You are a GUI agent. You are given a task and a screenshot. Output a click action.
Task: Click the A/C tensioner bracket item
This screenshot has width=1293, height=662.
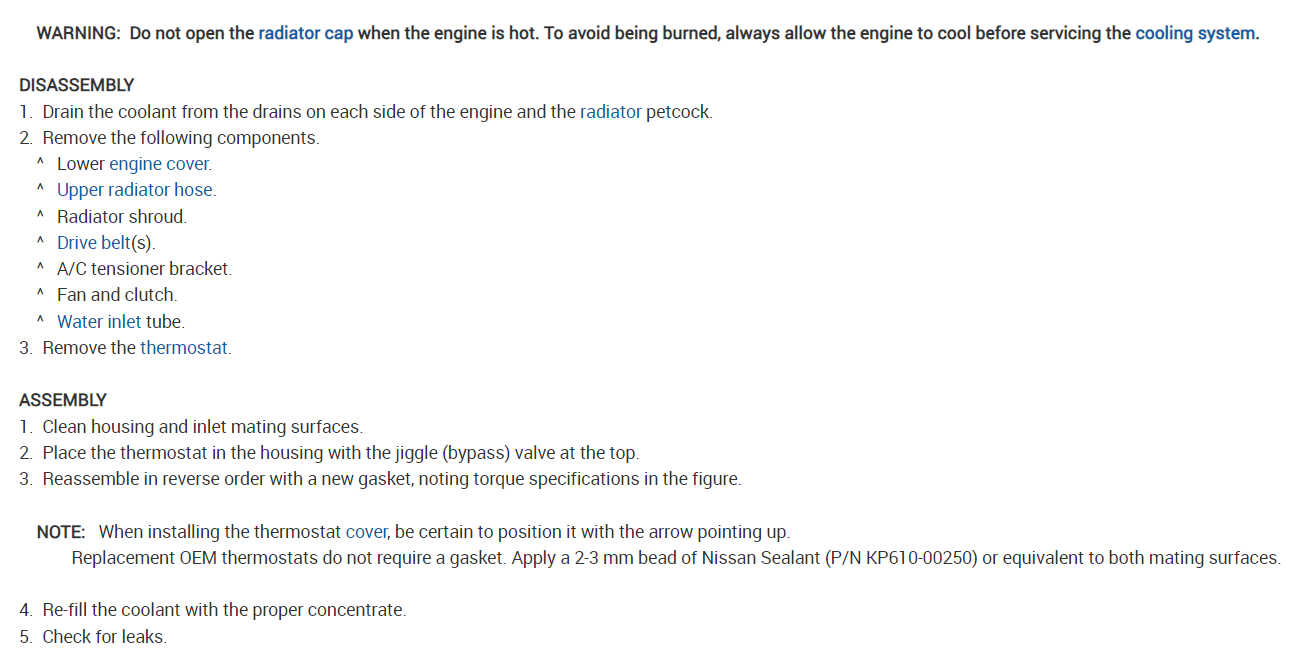coord(143,269)
